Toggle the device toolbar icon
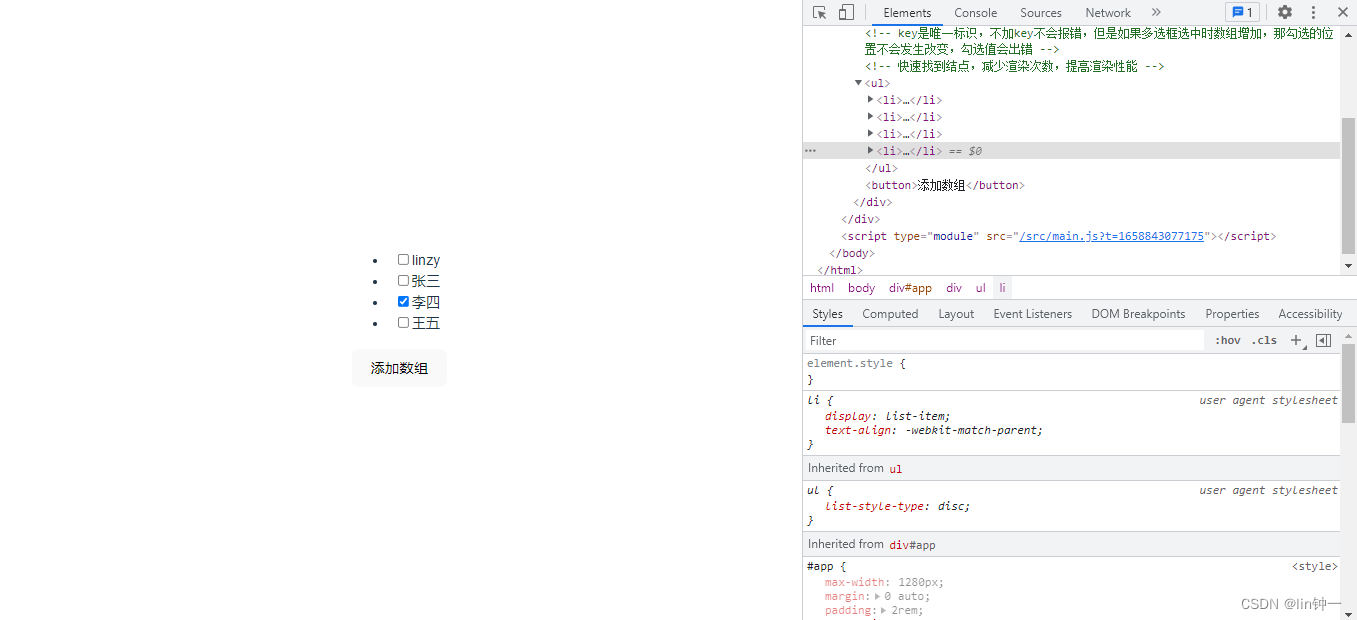This screenshot has height=620, width=1357. 846,12
